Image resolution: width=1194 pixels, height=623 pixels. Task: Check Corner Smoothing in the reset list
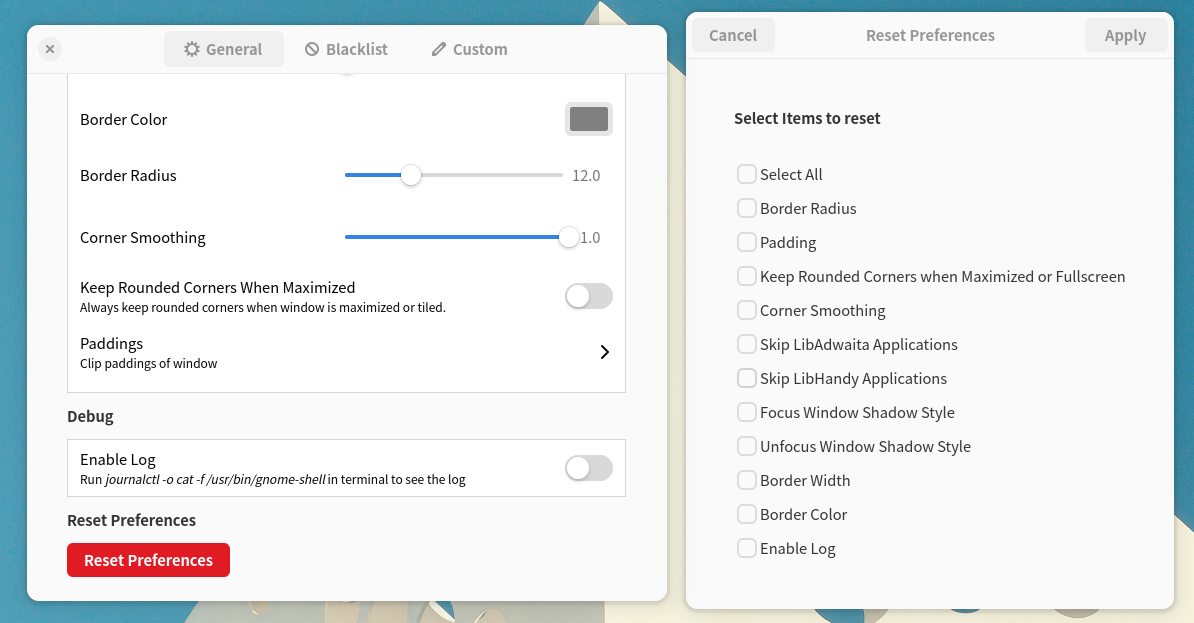tap(747, 310)
